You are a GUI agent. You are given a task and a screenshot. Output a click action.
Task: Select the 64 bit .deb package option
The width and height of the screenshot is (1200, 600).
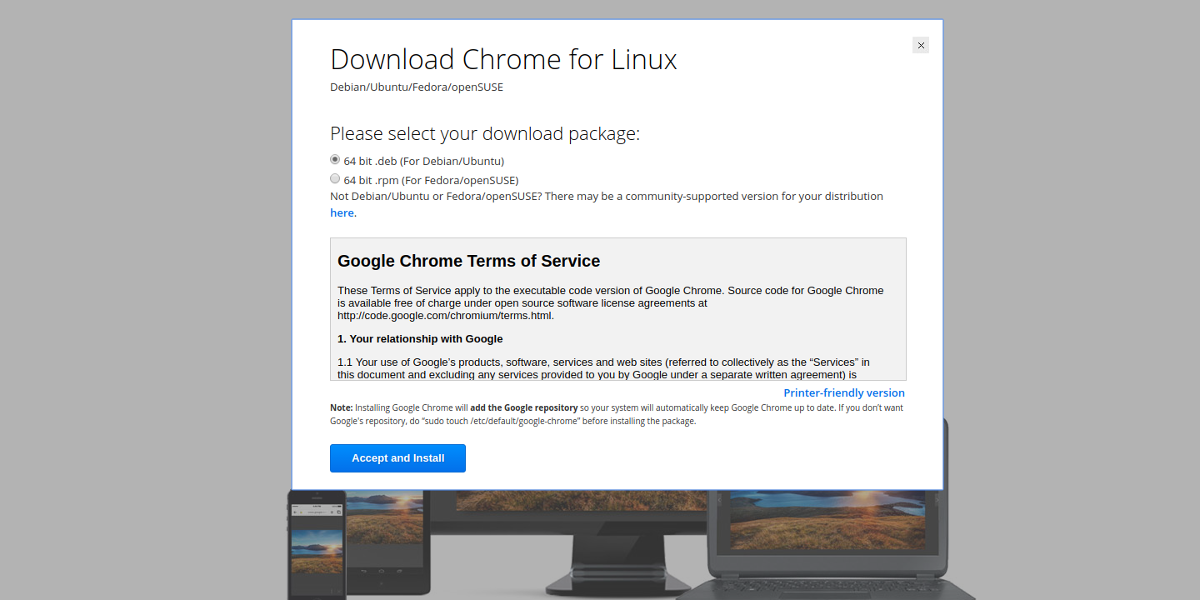(x=336, y=160)
